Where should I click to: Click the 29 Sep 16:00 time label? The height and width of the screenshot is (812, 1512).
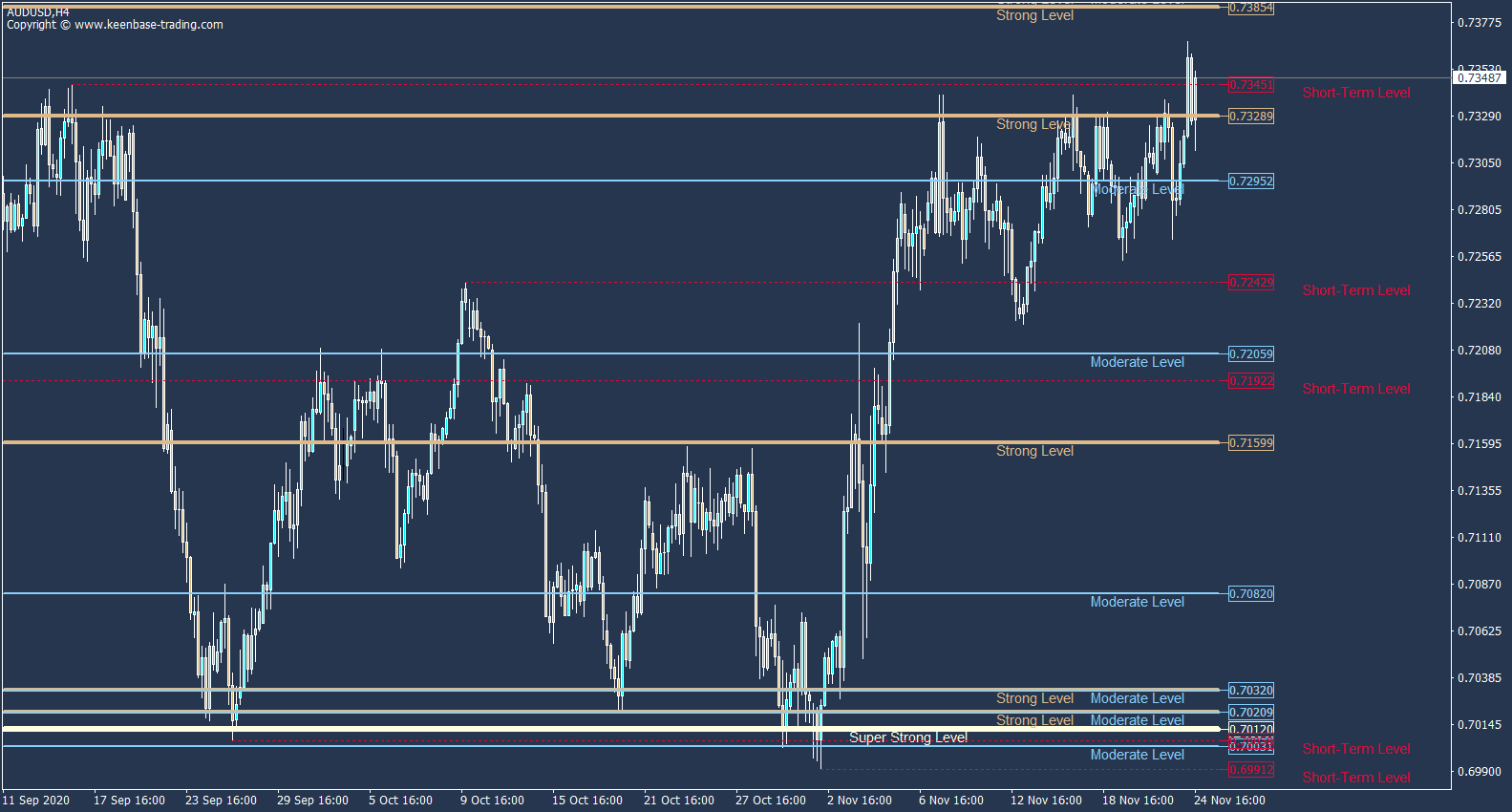coord(312,801)
